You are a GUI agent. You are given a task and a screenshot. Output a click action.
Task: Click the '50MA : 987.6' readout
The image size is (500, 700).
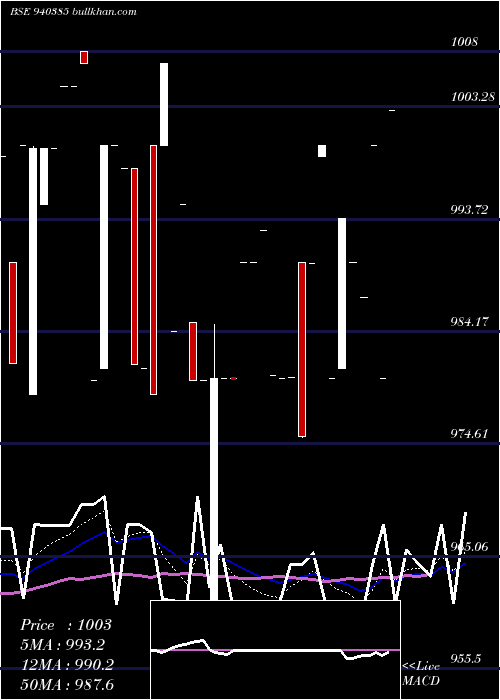pyautogui.click(x=67, y=684)
